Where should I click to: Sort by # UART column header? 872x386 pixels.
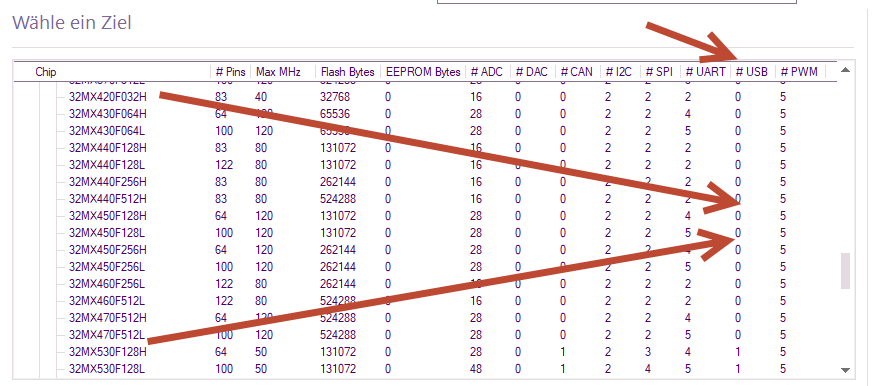point(705,72)
